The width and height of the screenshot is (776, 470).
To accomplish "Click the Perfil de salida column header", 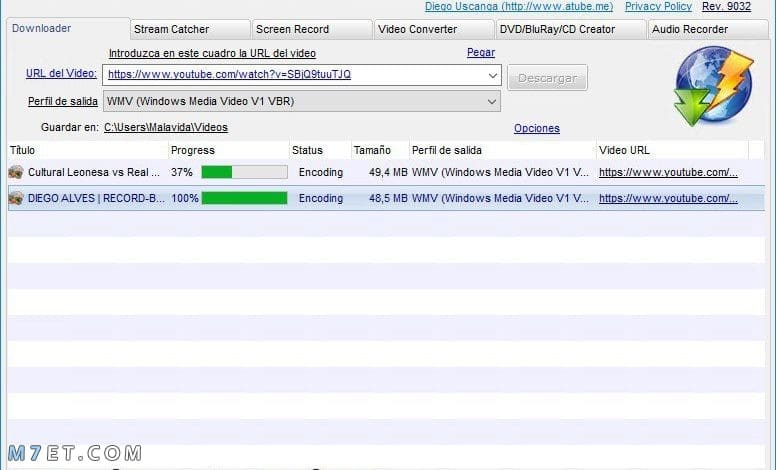I will pyautogui.click(x=502, y=150).
